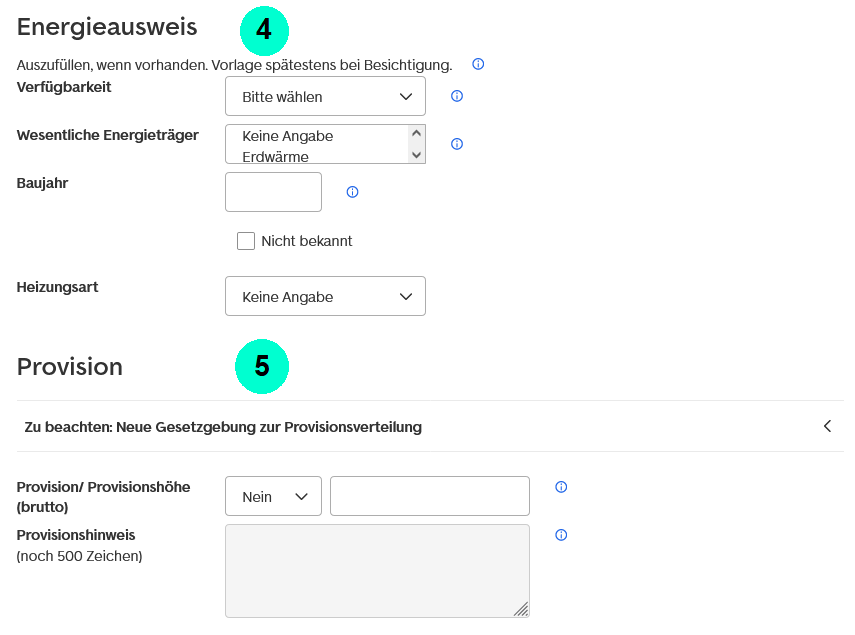855x635 pixels.
Task: Click info icon beside Wesentliche Energieträger list
Action: [457, 144]
